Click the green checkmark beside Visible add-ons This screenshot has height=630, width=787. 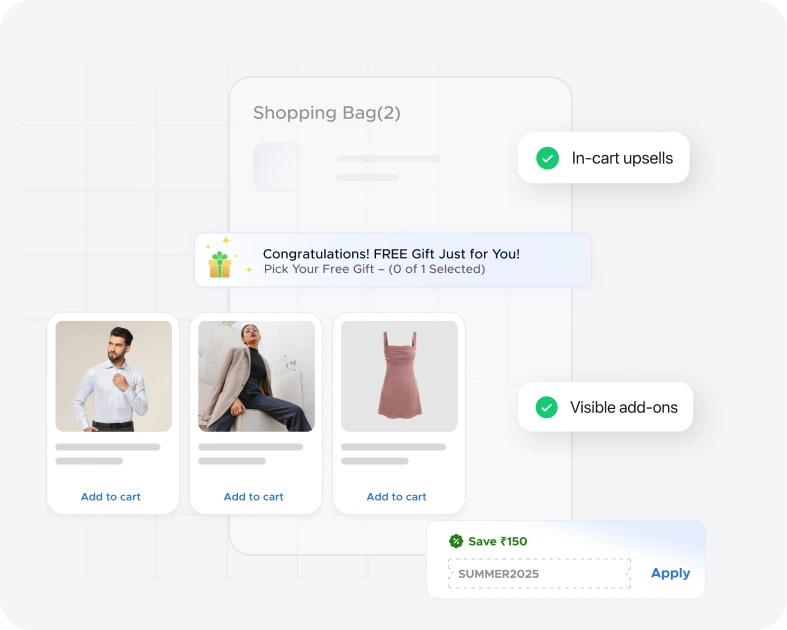point(547,407)
